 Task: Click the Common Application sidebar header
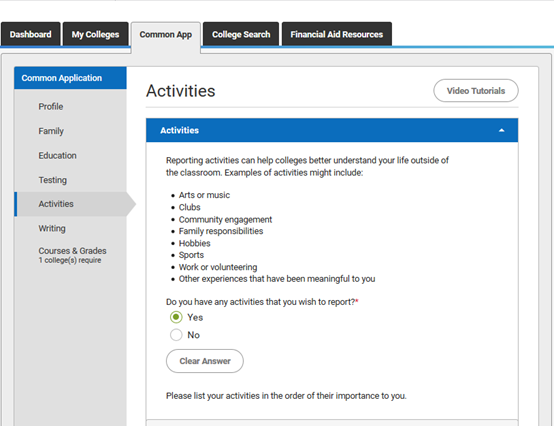(x=70, y=78)
